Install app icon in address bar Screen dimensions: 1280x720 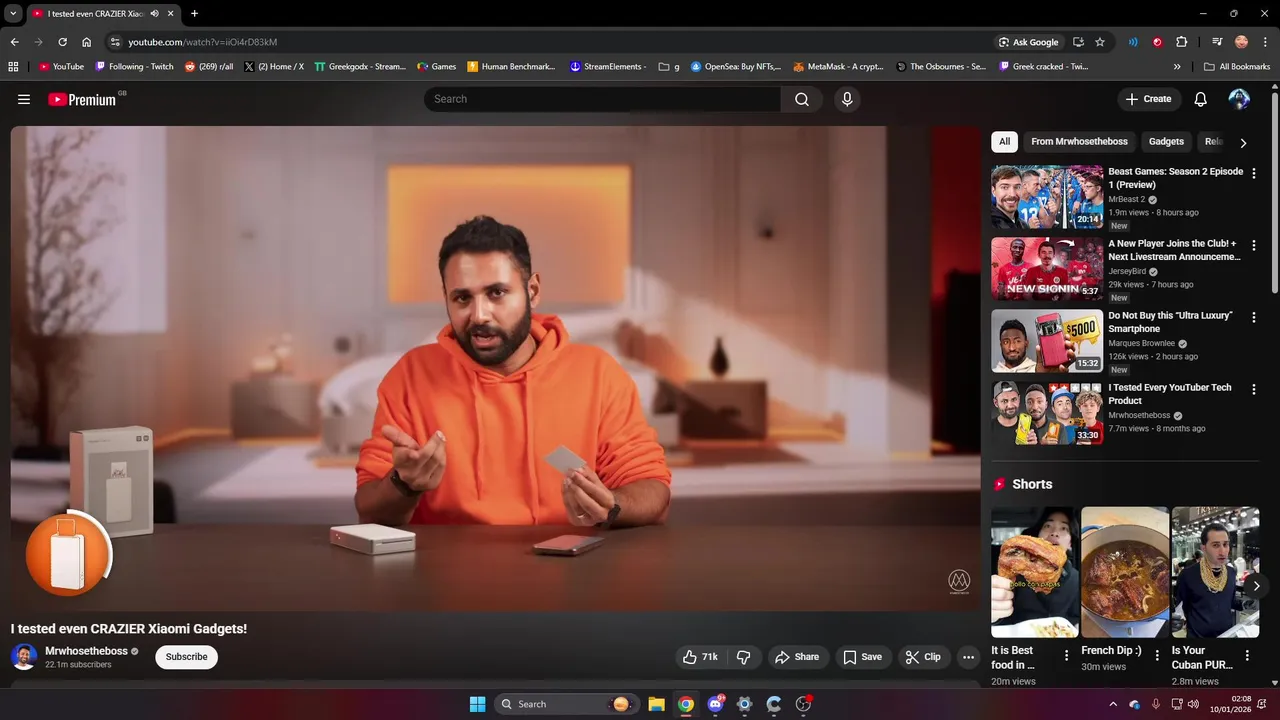pos(1078,42)
